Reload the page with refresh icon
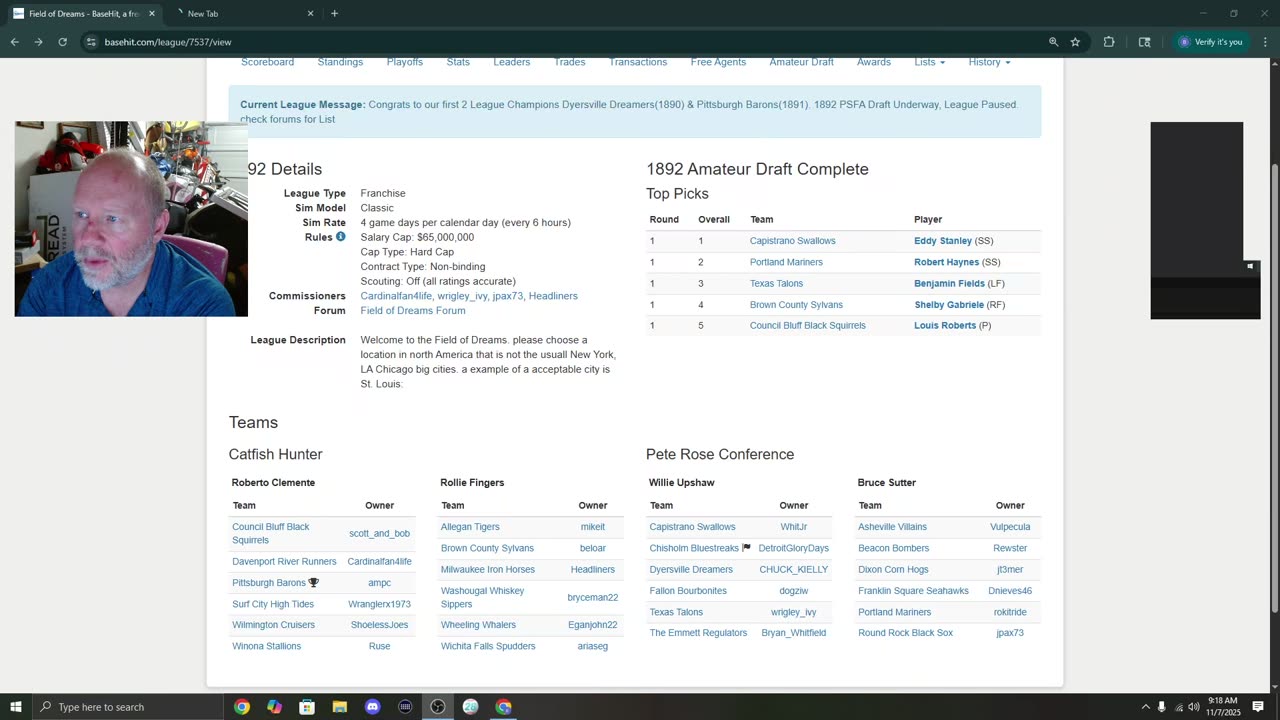 coord(62,42)
